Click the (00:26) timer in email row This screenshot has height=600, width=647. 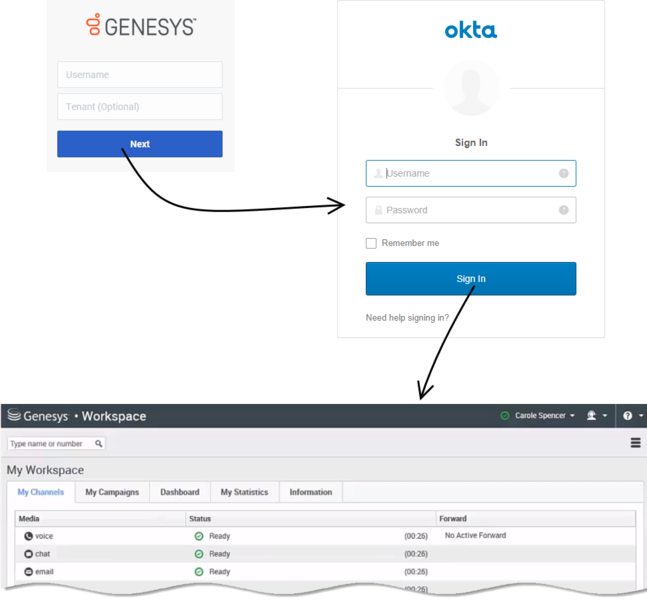[416, 572]
